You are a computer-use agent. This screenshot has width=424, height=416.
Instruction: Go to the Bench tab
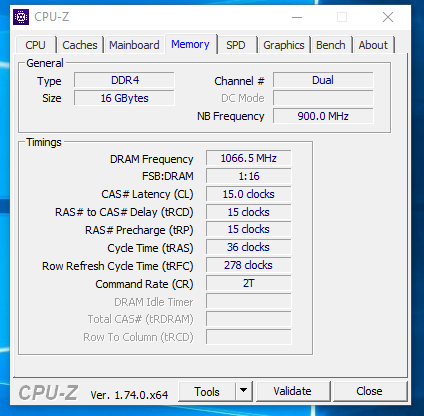click(x=331, y=45)
